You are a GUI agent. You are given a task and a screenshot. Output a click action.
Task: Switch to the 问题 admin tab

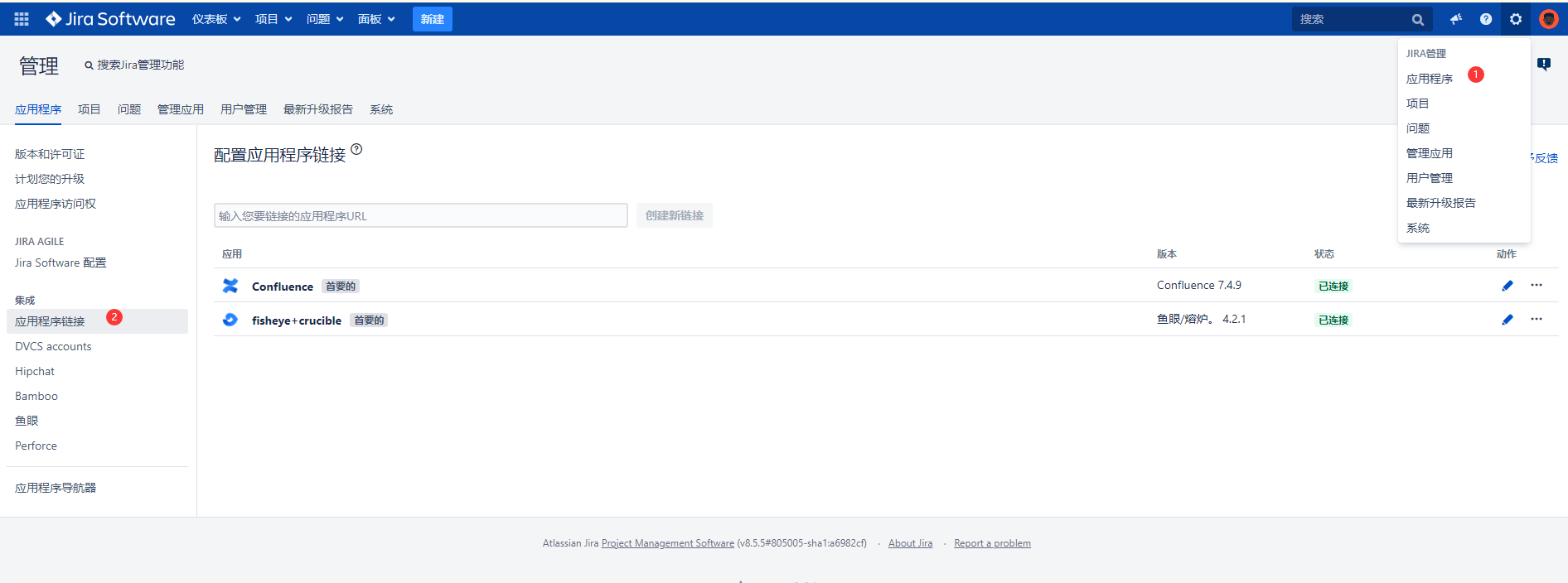[129, 109]
